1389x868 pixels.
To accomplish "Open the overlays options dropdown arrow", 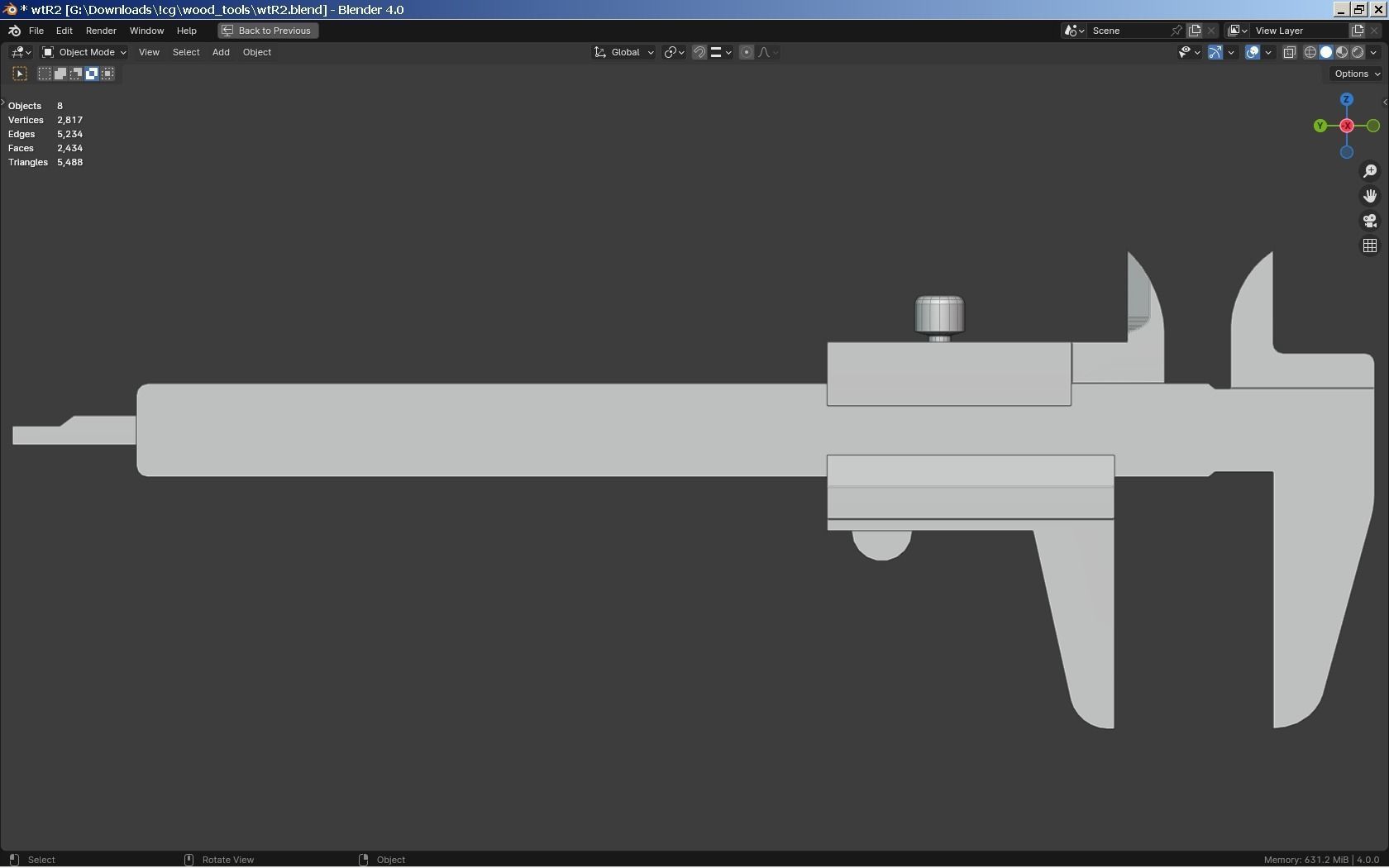I will coord(1268,52).
